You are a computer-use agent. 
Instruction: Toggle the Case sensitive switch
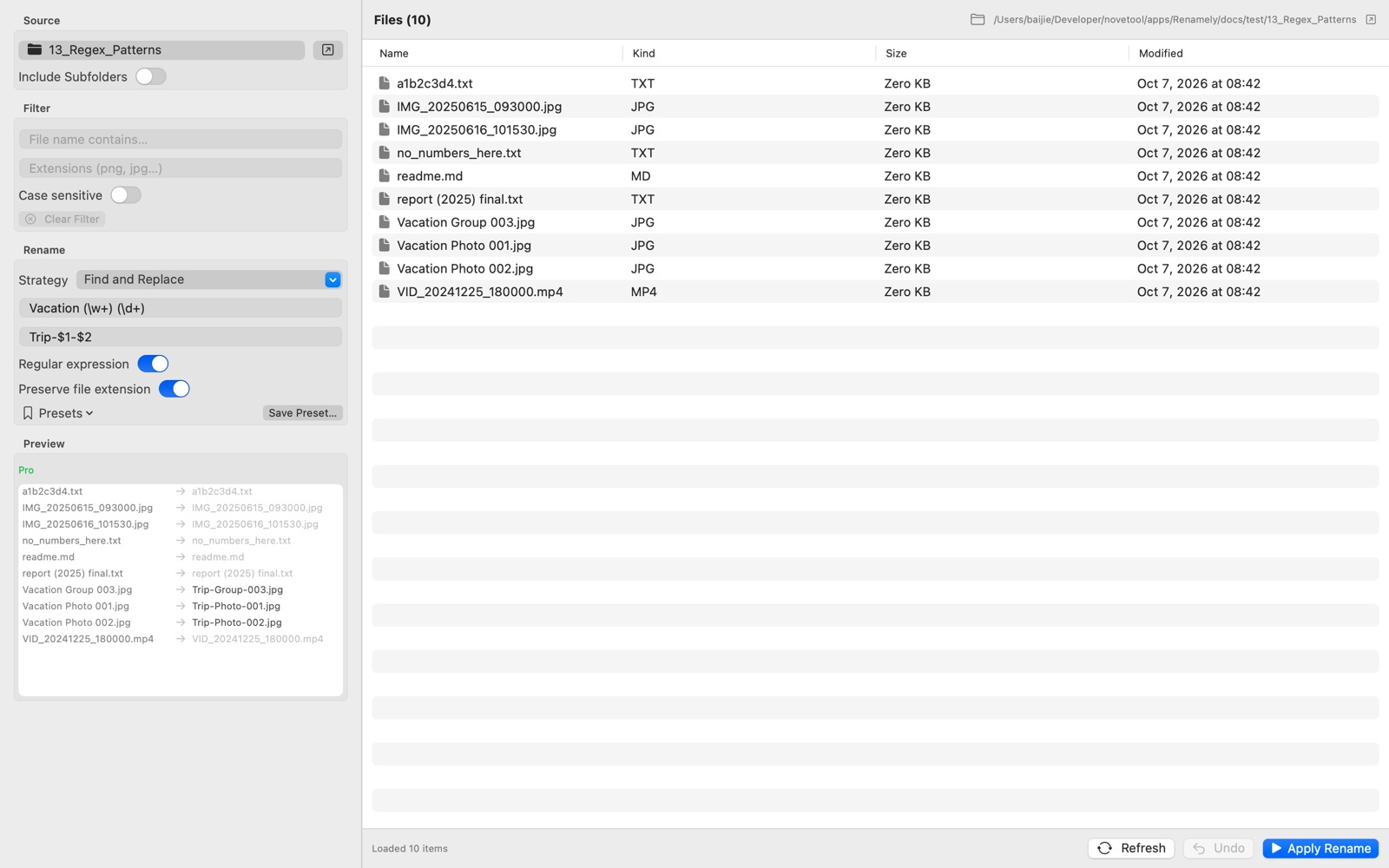pos(126,195)
